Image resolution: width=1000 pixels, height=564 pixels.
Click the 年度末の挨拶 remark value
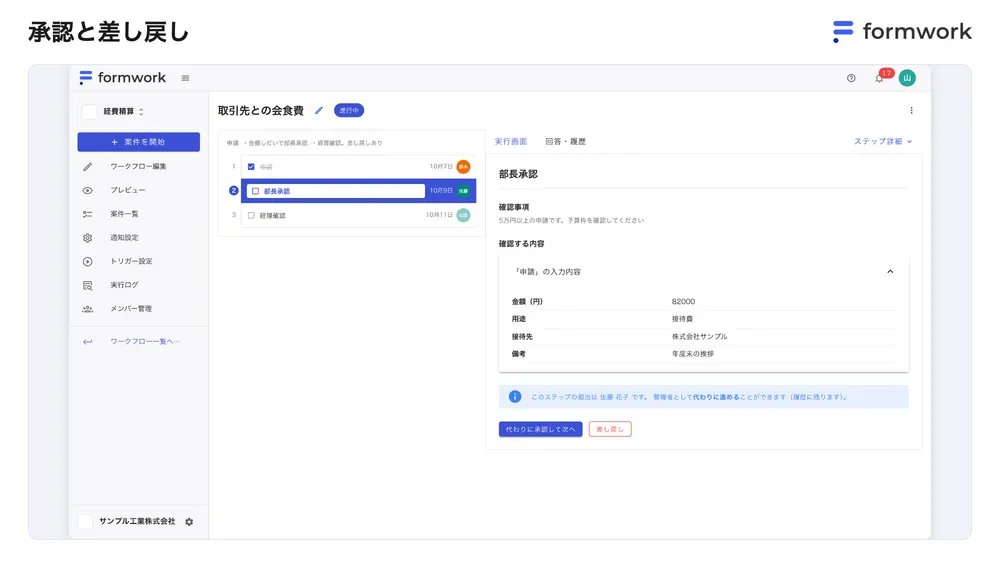pos(693,353)
